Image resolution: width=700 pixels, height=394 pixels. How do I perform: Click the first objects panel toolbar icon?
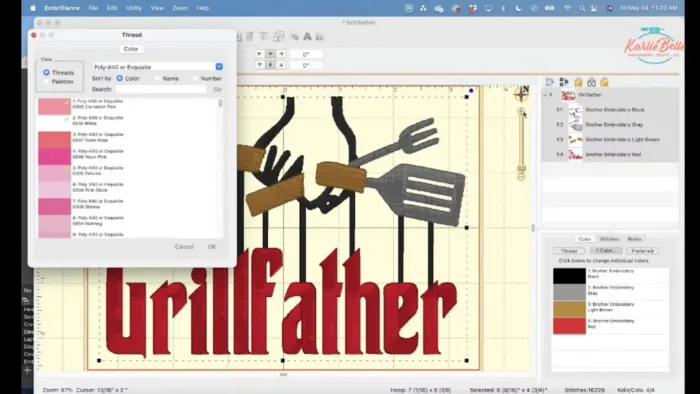click(x=550, y=82)
